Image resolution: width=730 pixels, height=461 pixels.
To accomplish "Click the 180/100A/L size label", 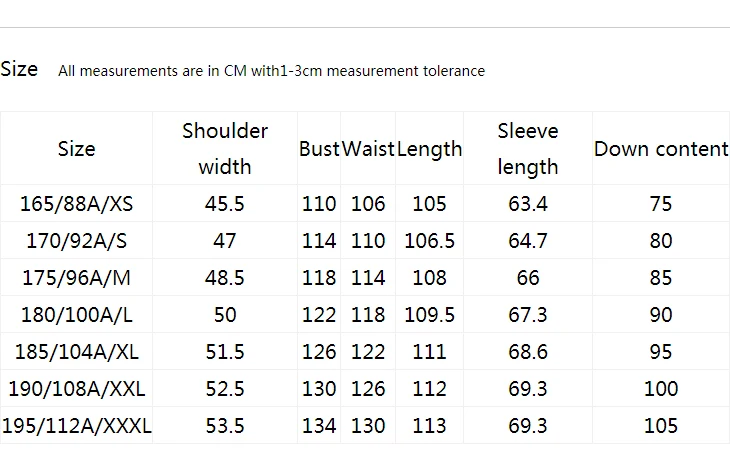I will point(76,315).
